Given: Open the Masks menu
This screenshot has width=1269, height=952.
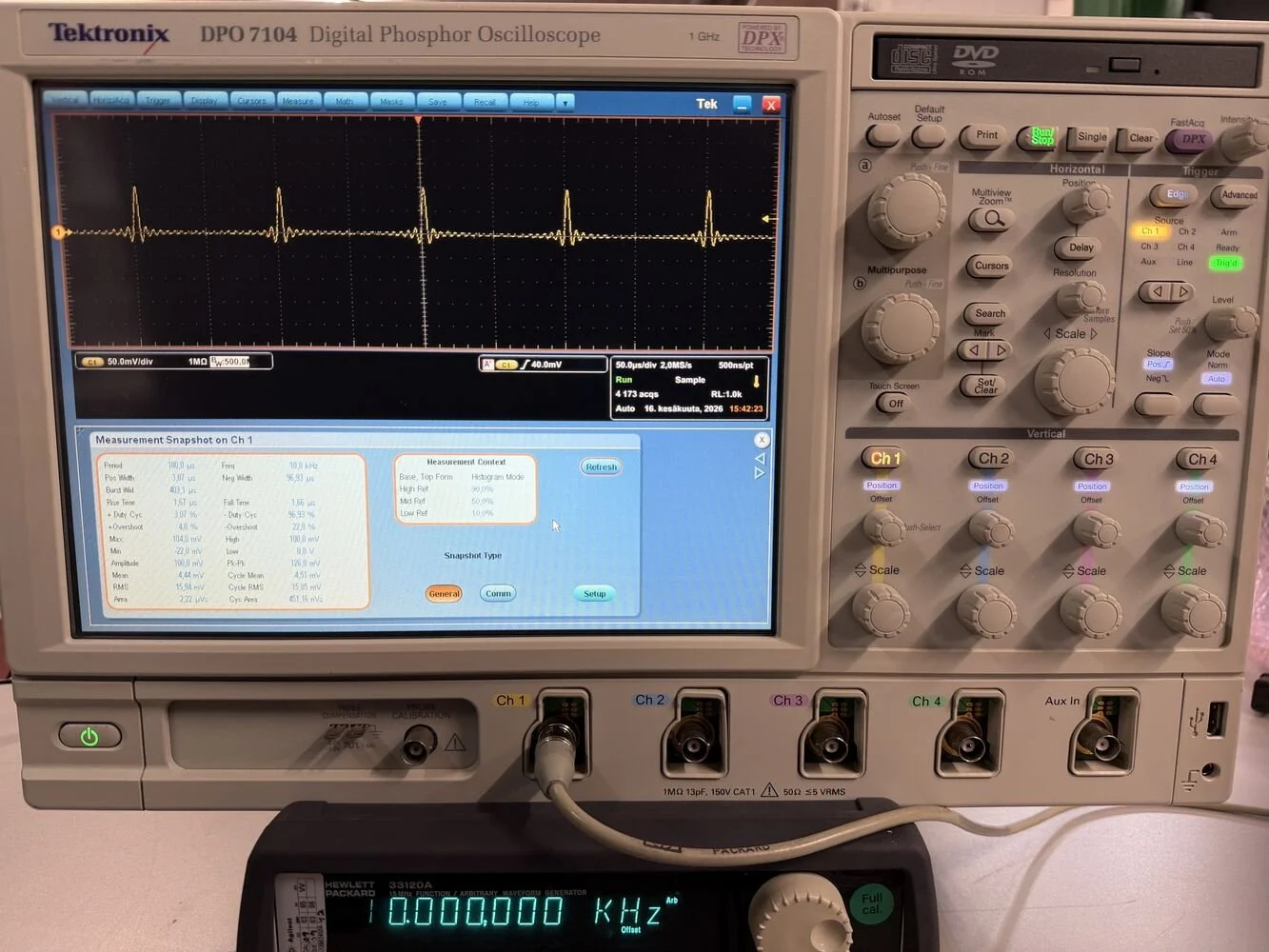Looking at the screenshot, I should pos(391,101).
